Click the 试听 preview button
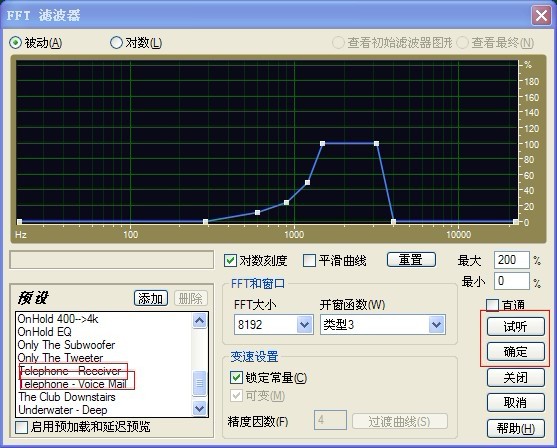 tap(515, 326)
